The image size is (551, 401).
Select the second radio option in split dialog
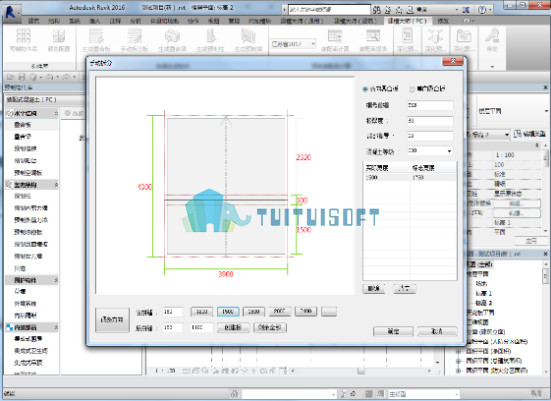[412, 89]
